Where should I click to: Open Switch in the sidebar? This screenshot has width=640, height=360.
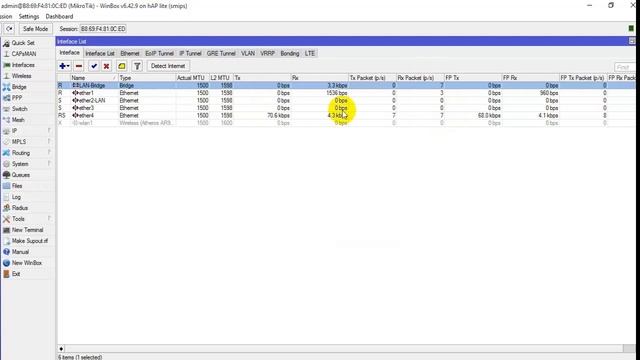click(x=20, y=109)
